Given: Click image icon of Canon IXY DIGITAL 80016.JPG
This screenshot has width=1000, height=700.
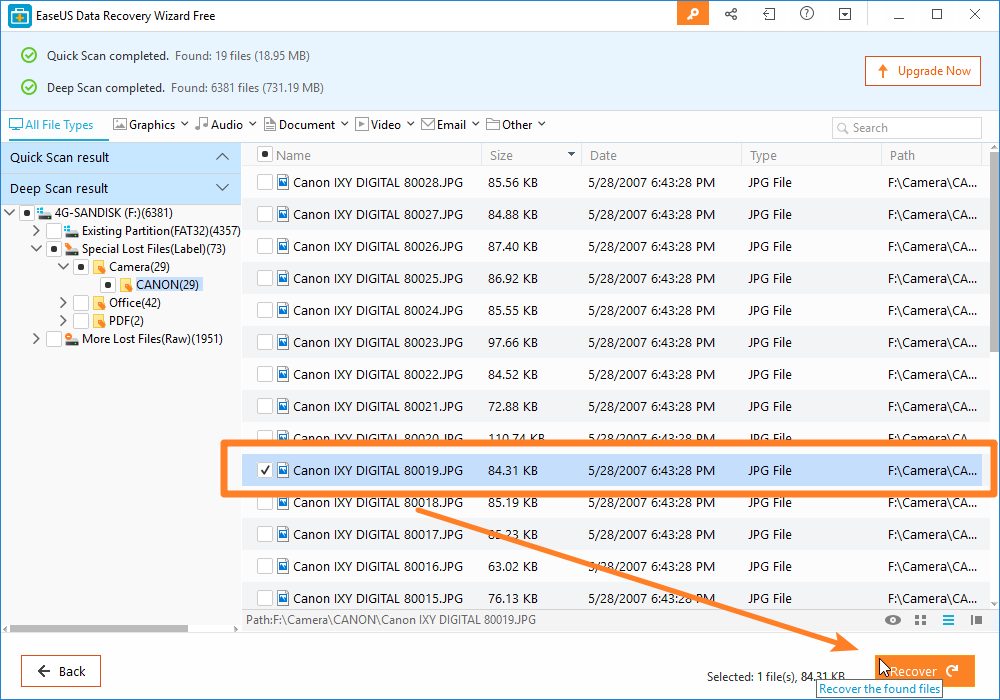Looking at the screenshot, I should point(283,566).
